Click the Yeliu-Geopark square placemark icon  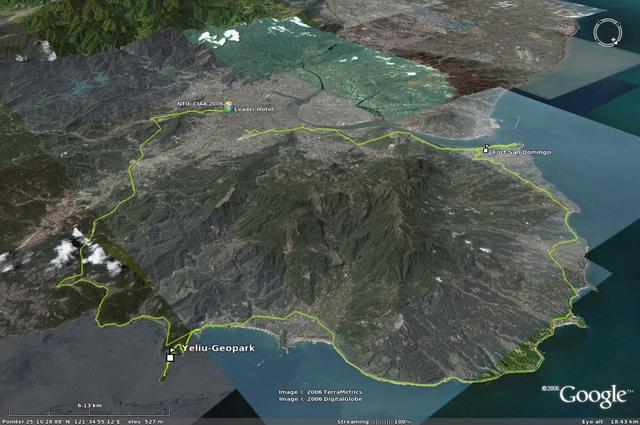click(x=170, y=357)
